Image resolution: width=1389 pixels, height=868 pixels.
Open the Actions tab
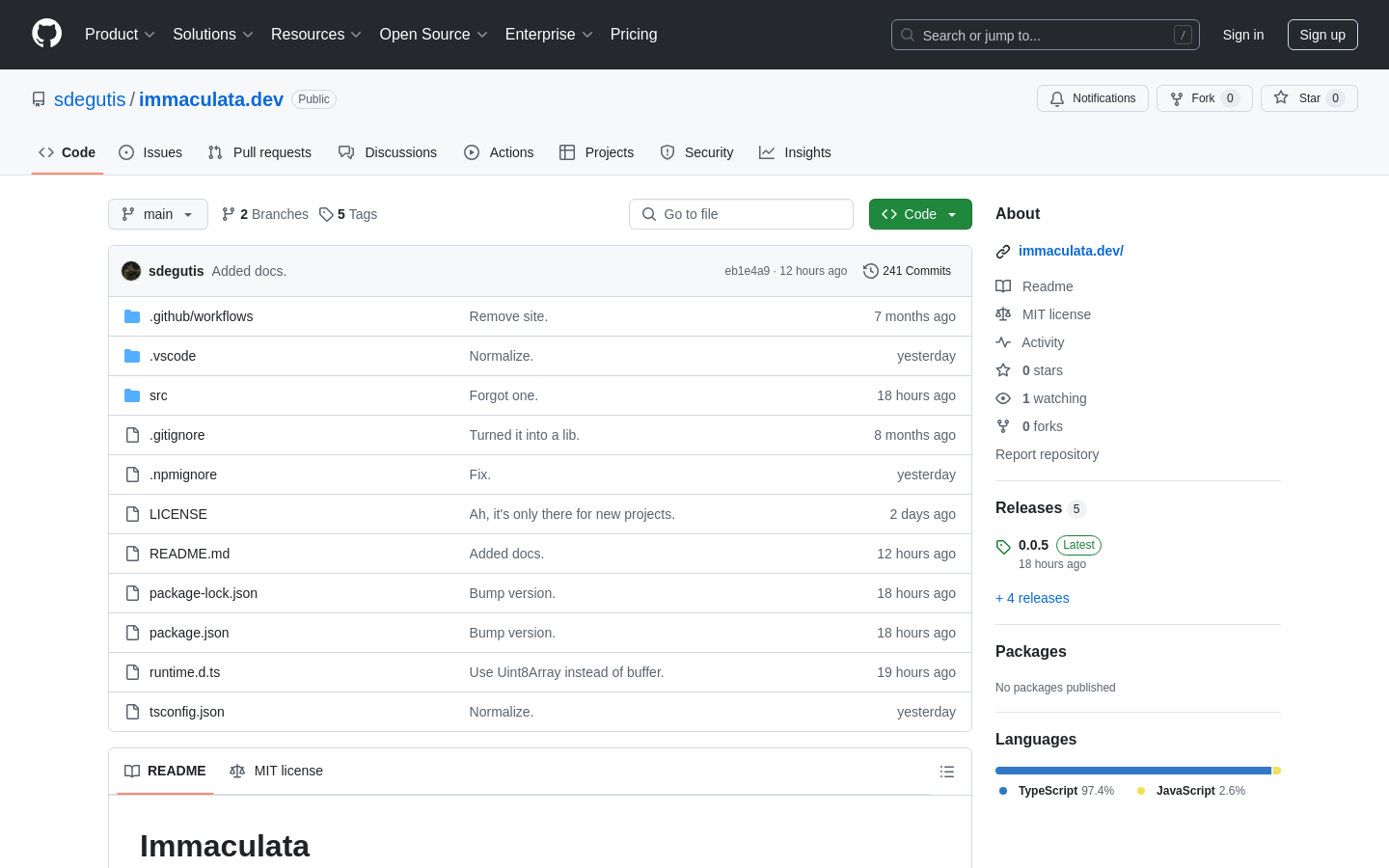click(x=499, y=152)
